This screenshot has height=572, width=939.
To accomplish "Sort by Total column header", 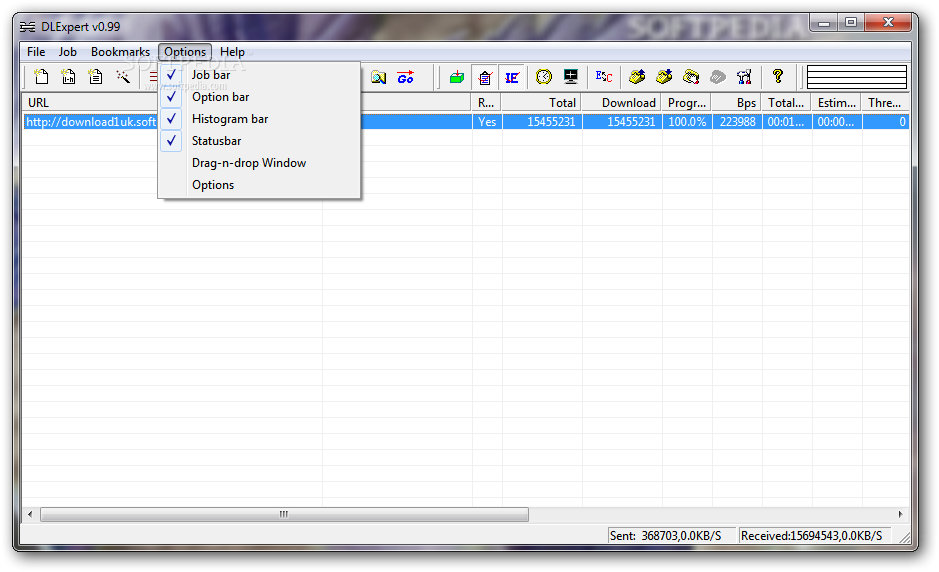I will point(541,102).
